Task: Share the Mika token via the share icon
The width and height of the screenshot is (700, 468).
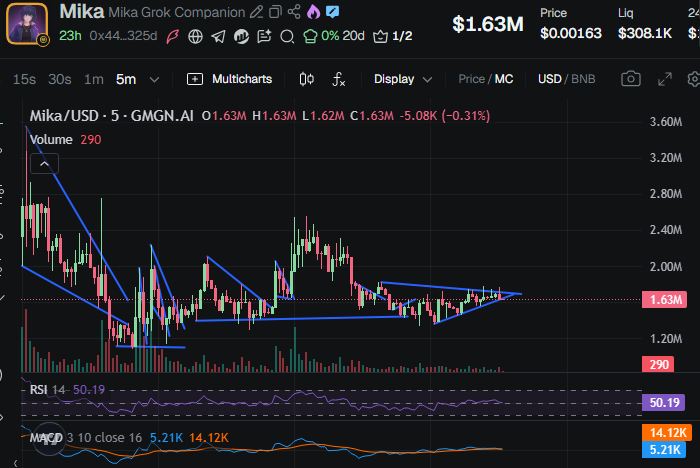Action: (x=294, y=12)
